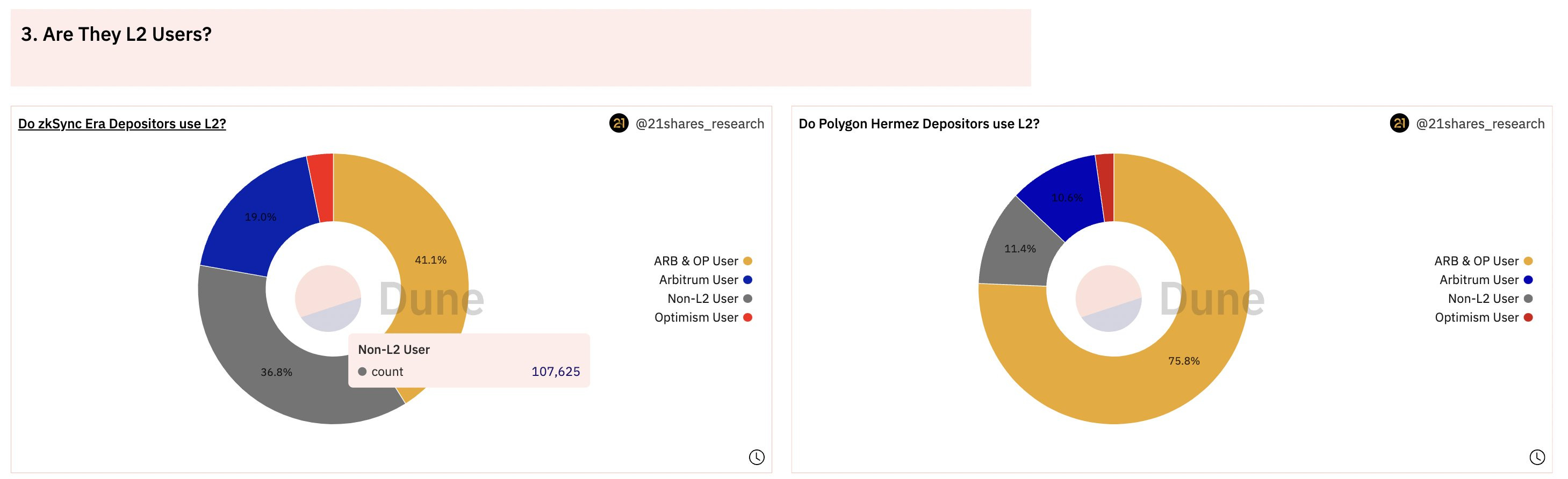This screenshot has height=479, width=1568.
Task: Open @21shares_research profile on zkSync chart
Action: pos(700,124)
